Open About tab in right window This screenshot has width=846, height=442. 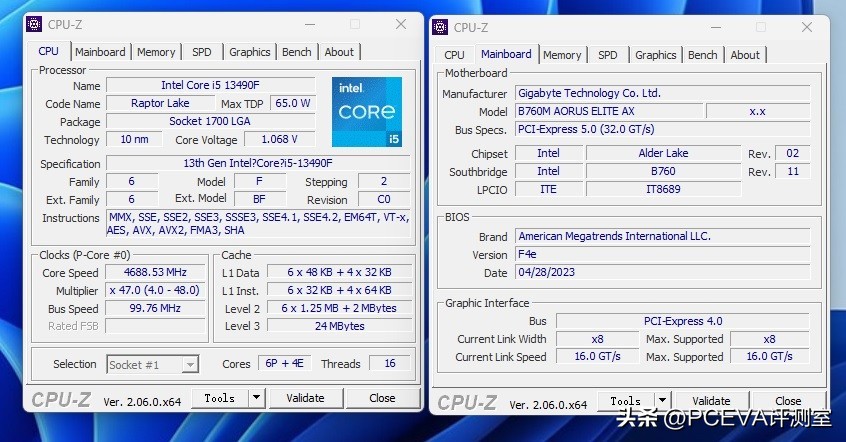(745, 55)
